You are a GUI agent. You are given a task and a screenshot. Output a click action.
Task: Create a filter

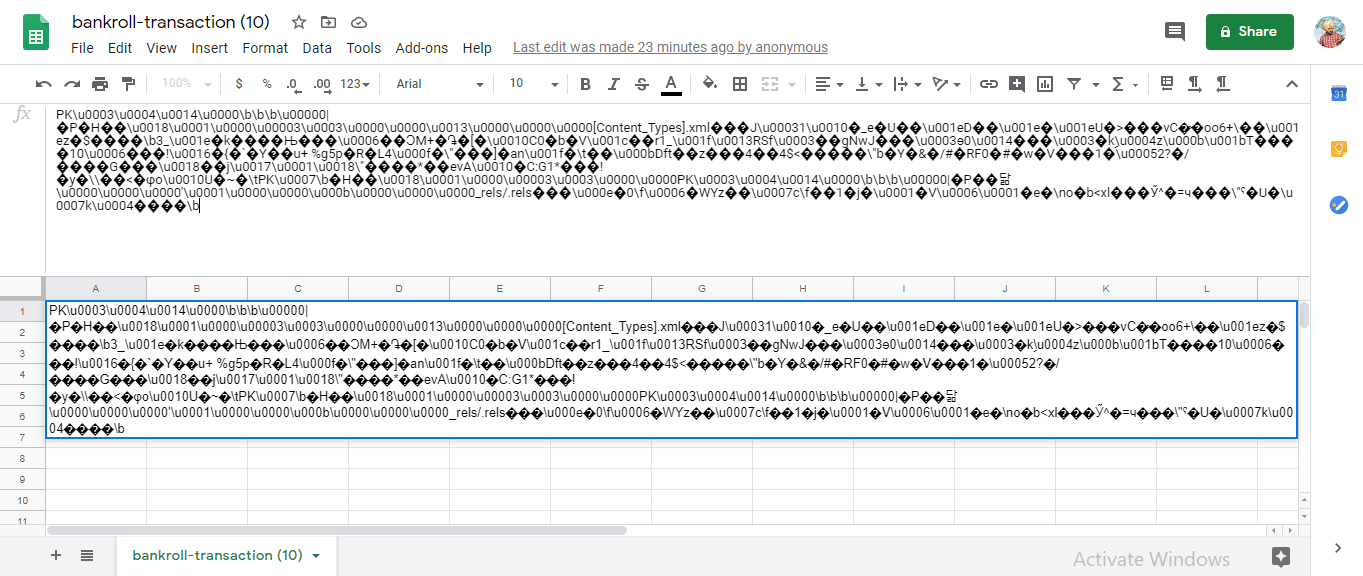coord(1073,83)
